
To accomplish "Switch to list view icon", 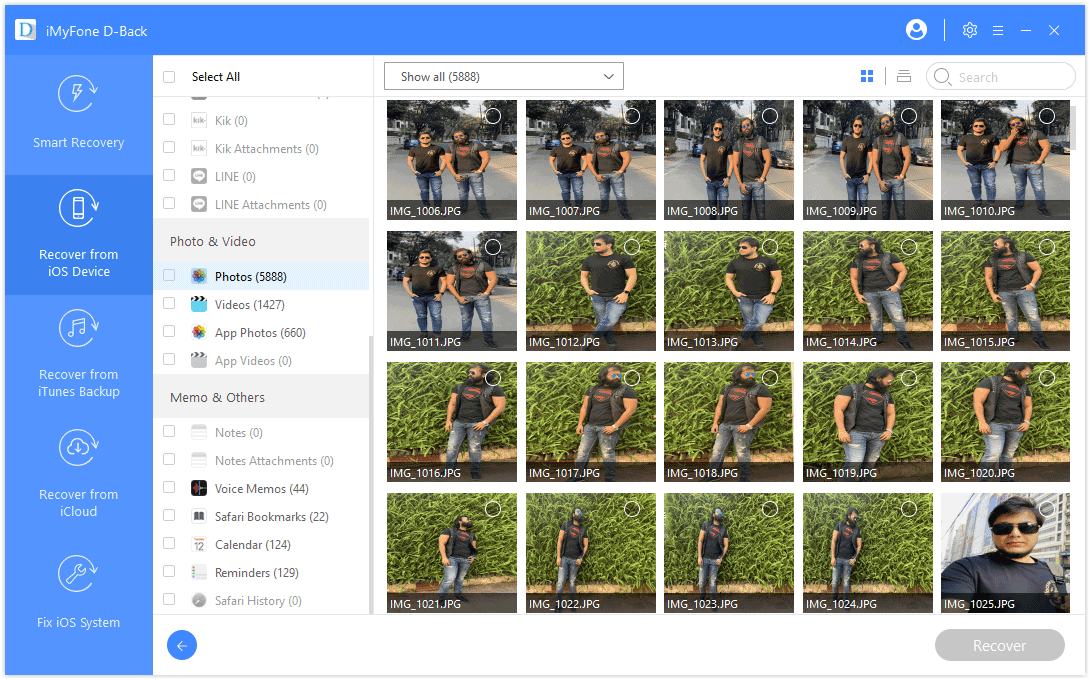I will pos(904,77).
